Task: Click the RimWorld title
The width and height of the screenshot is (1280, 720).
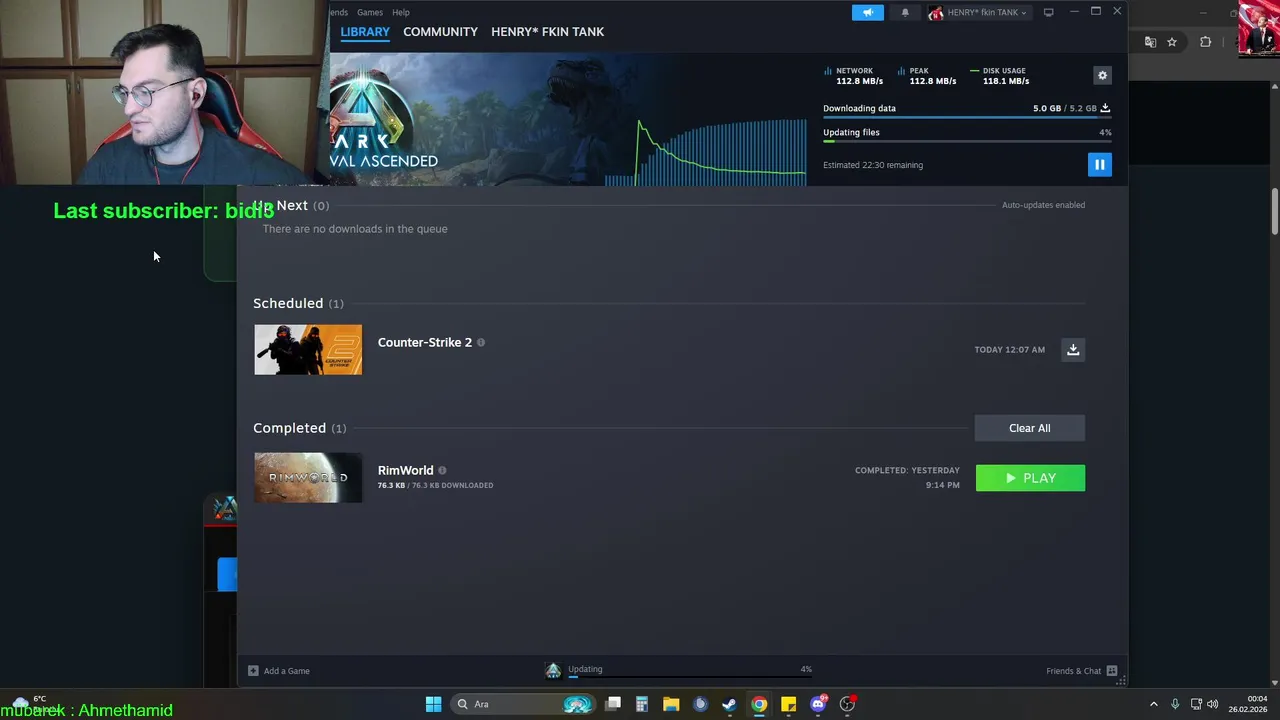Action: click(x=406, y=470)
